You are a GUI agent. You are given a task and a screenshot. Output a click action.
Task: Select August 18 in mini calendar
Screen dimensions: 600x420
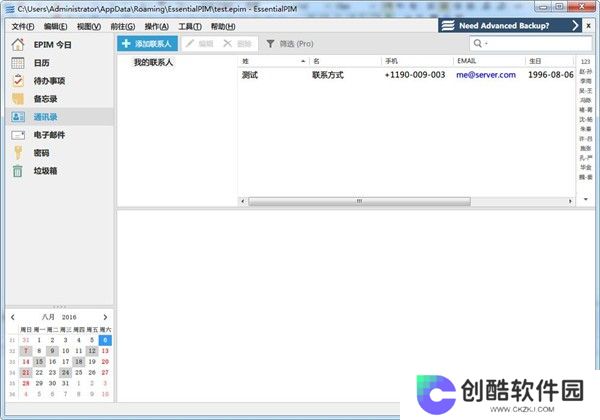click(78, 361)
